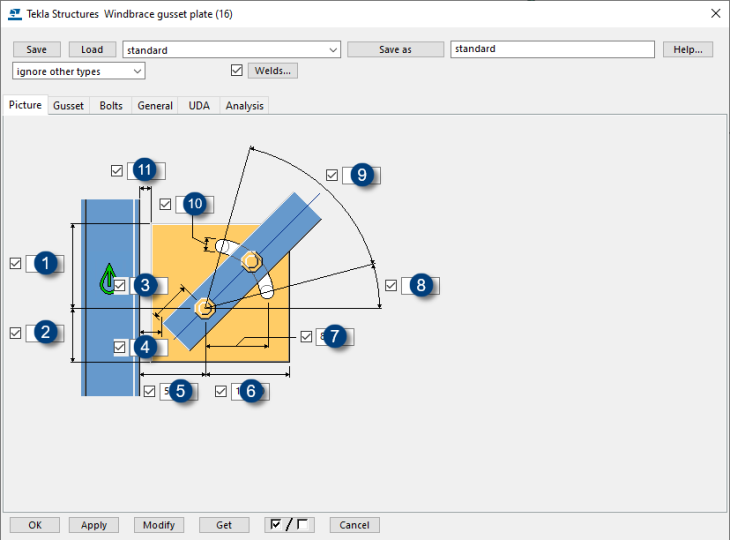
Task: Toggle the checkbox for gap field 11
Action: click(117, 171)
